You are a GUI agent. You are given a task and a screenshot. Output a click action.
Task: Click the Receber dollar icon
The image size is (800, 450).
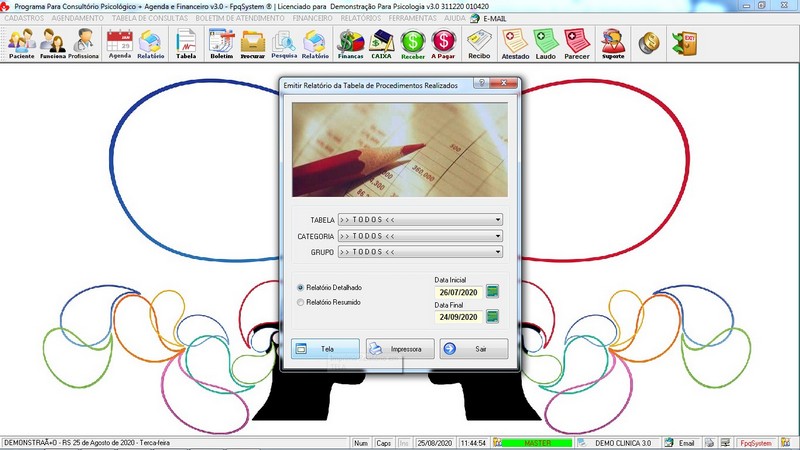click(413, 43)
